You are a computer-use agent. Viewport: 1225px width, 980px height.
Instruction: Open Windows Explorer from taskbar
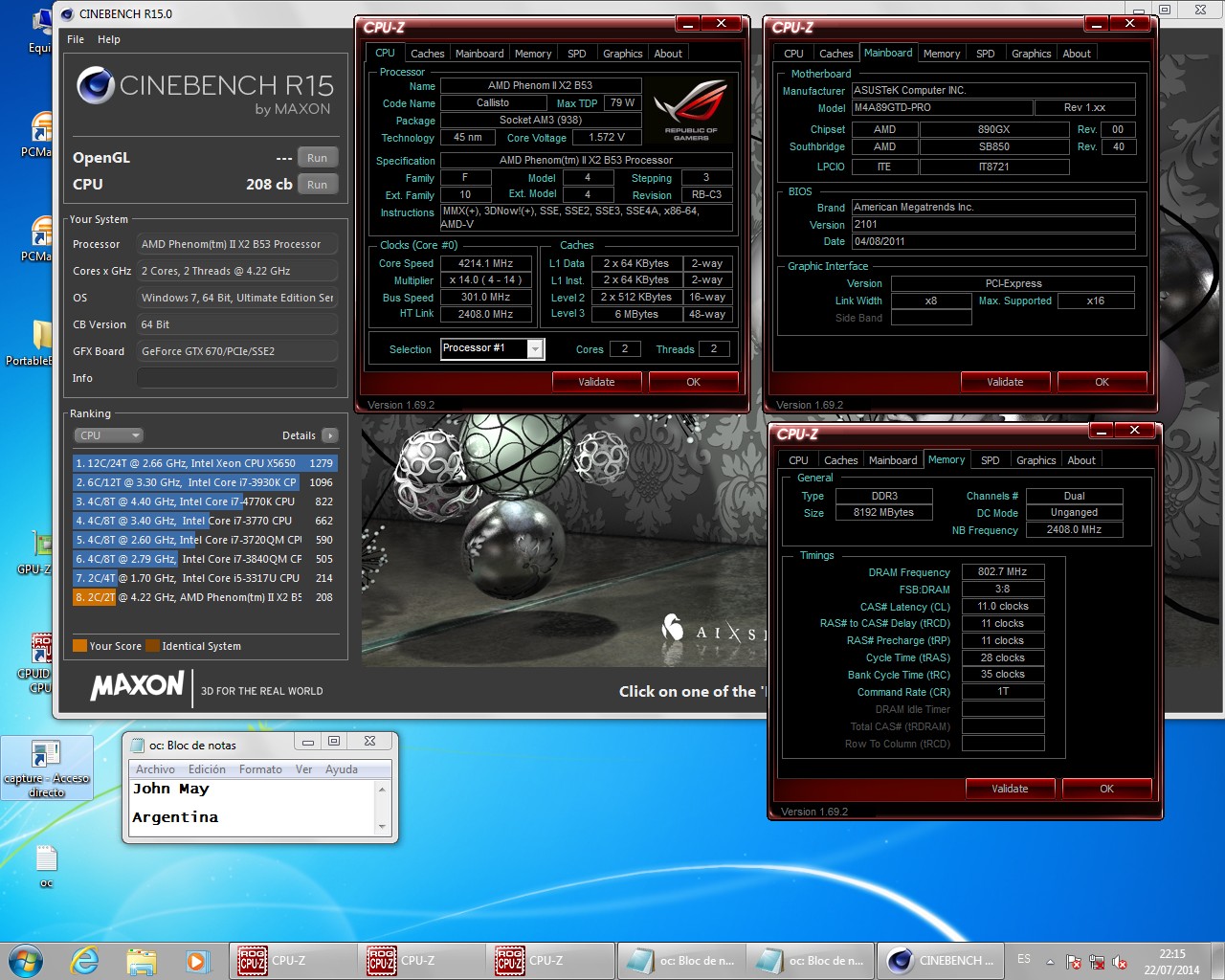pos(142,961)
